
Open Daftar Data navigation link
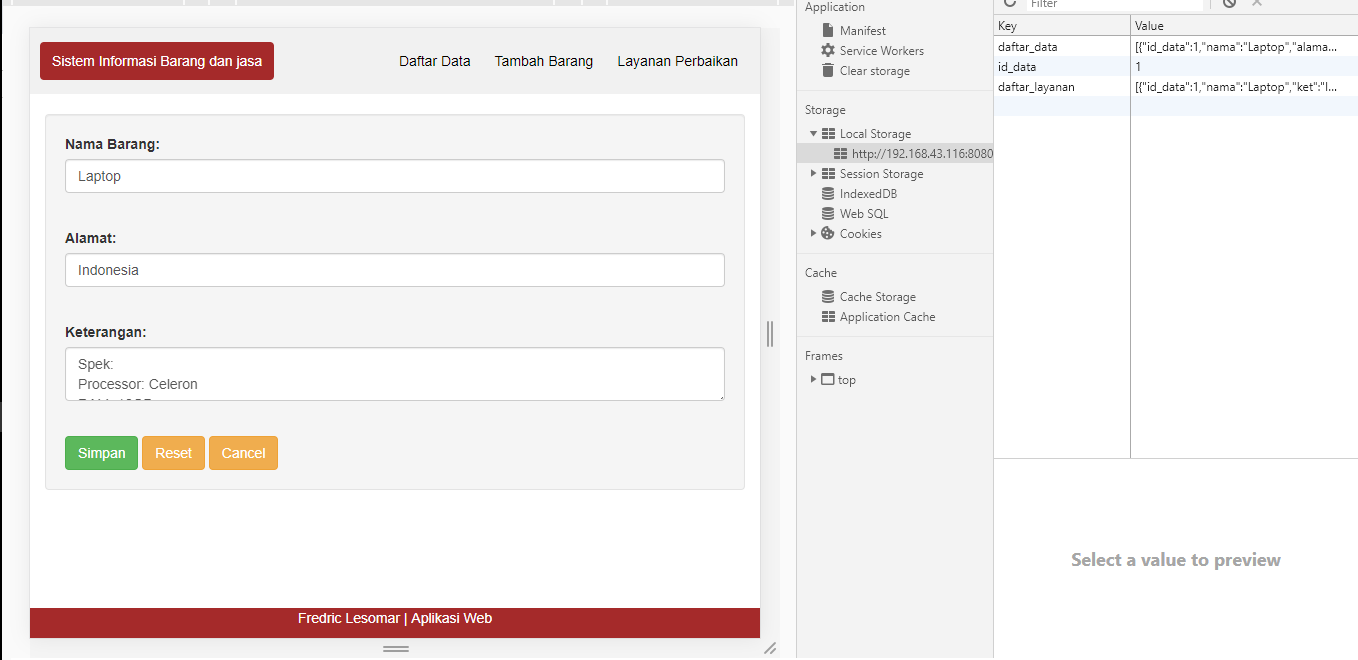pyautogui.click(x=435, y=61)
